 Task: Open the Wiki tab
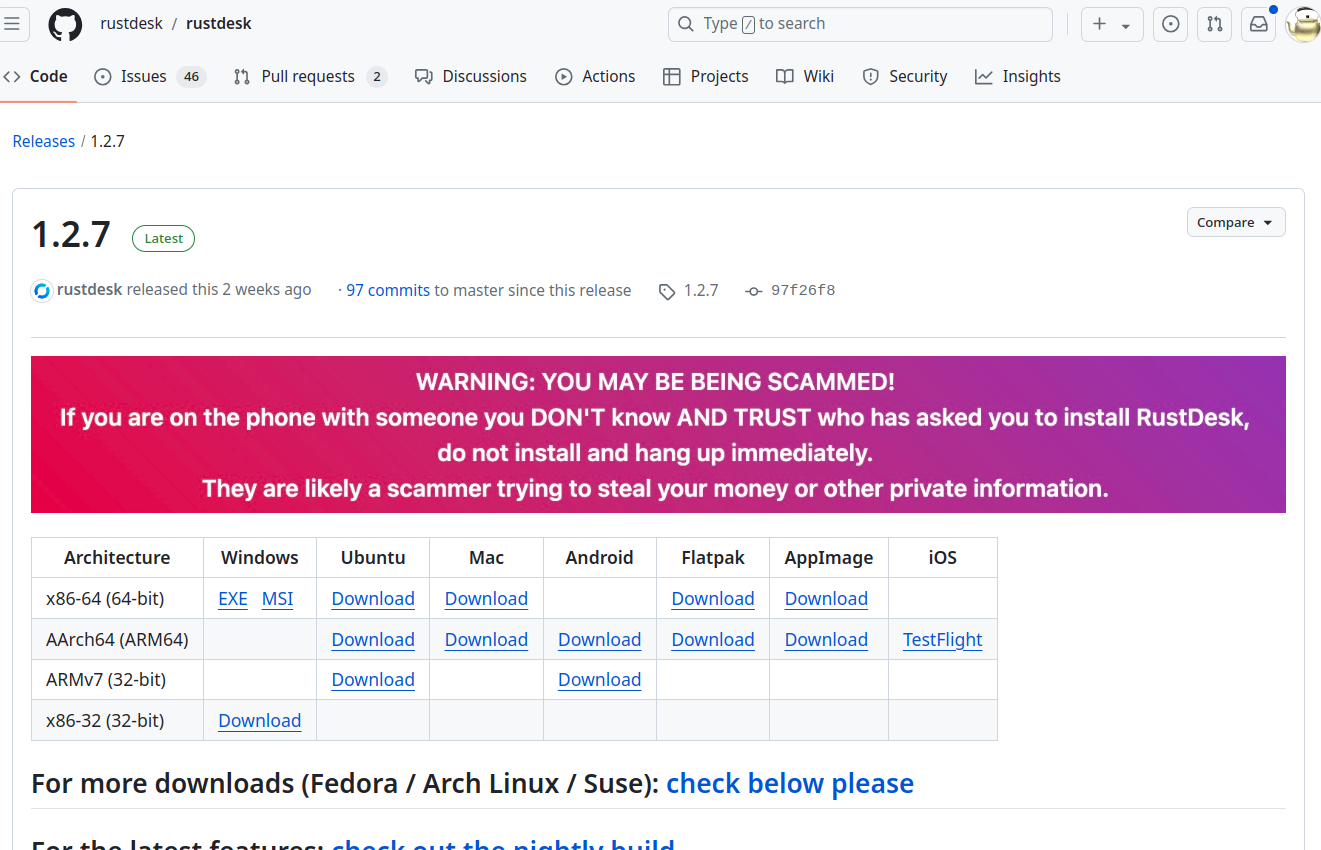(805, 77)
